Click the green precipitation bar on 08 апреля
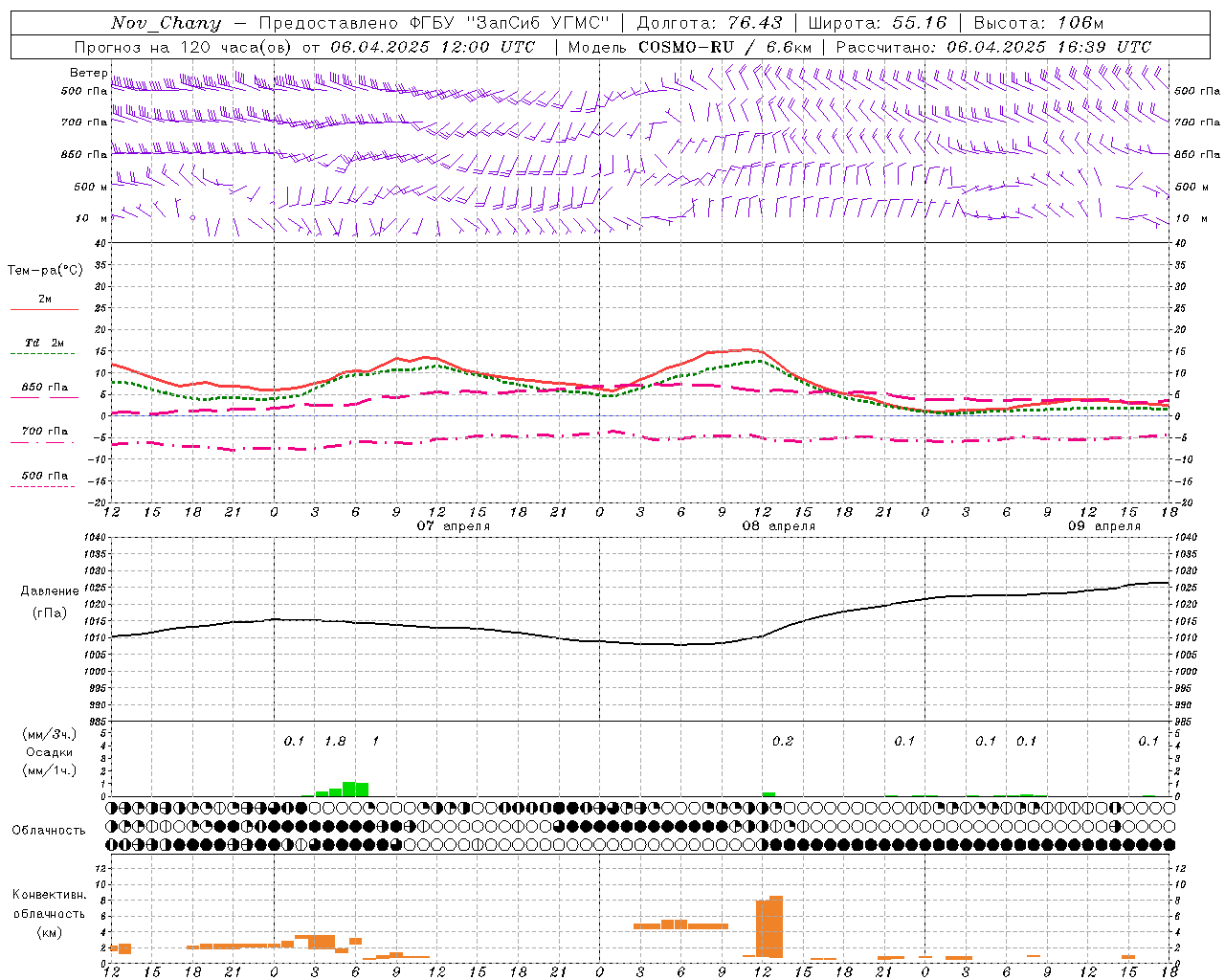Image resolution: width=1225 pixels, height=980 pixels. (x=768, y=793)
